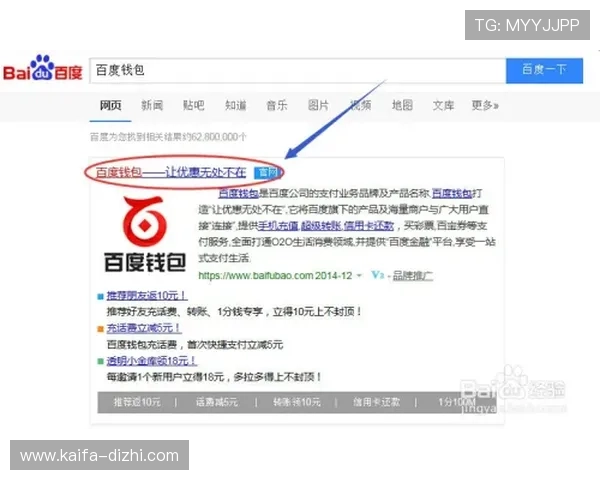
Task: Expand the 更多» menu
Action: coord(485,105)
